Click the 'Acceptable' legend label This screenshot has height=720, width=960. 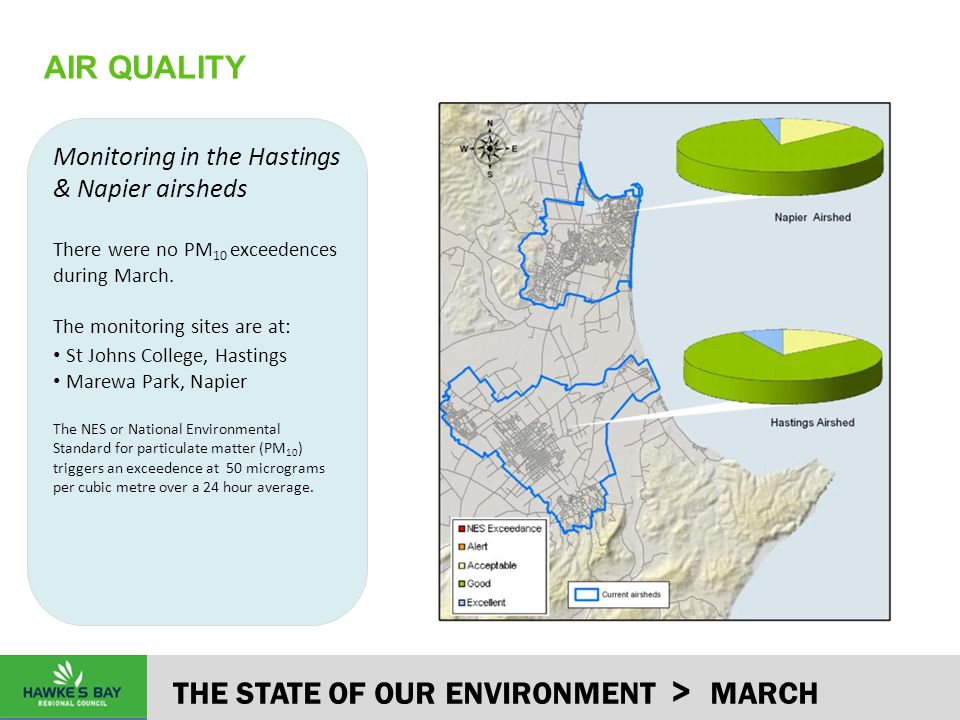click(492, 566)
